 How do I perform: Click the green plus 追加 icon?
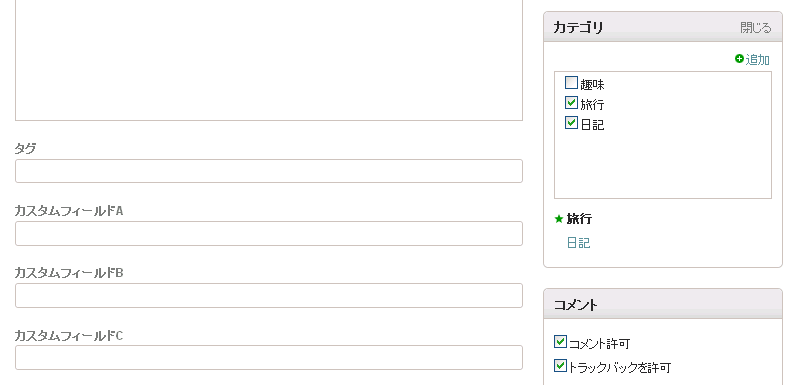click(739, 59)
